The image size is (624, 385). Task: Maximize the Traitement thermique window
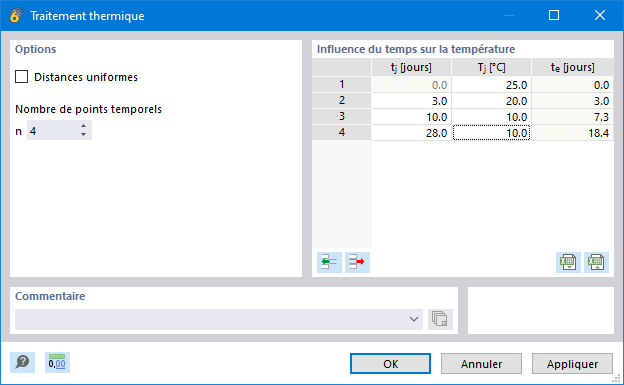pos(554,15)
